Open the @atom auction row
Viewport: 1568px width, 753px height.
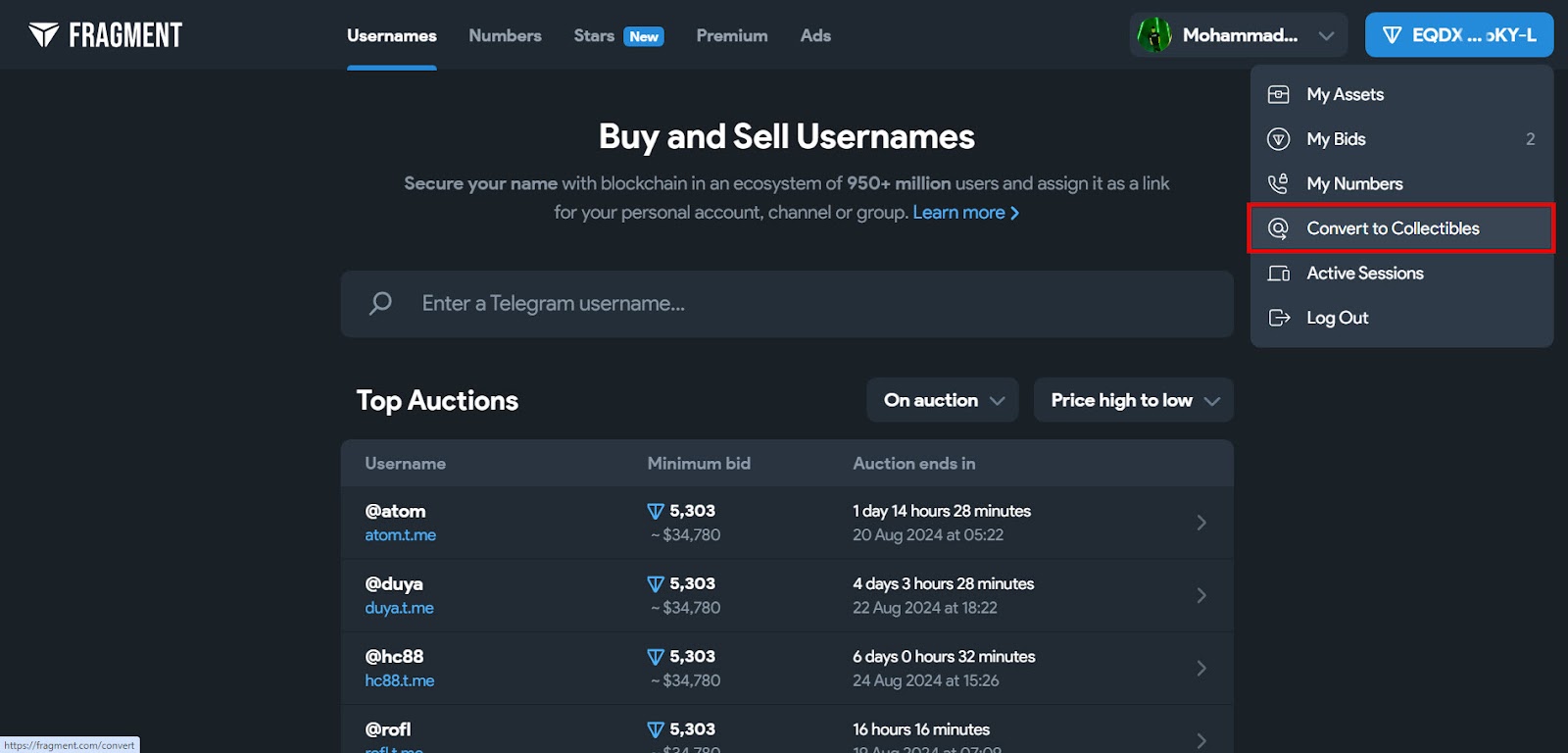pos(787,523)
